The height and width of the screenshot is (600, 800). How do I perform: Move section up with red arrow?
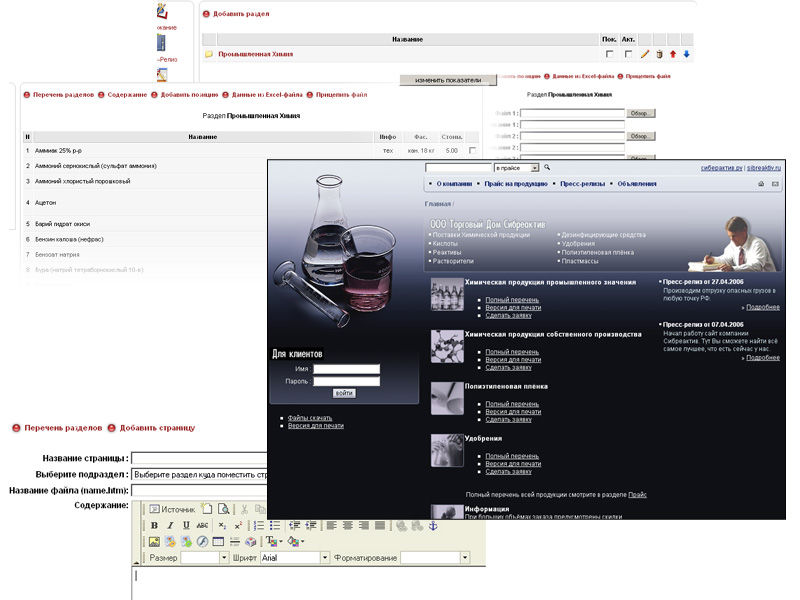pyautogui.click(x=673, y=54)
